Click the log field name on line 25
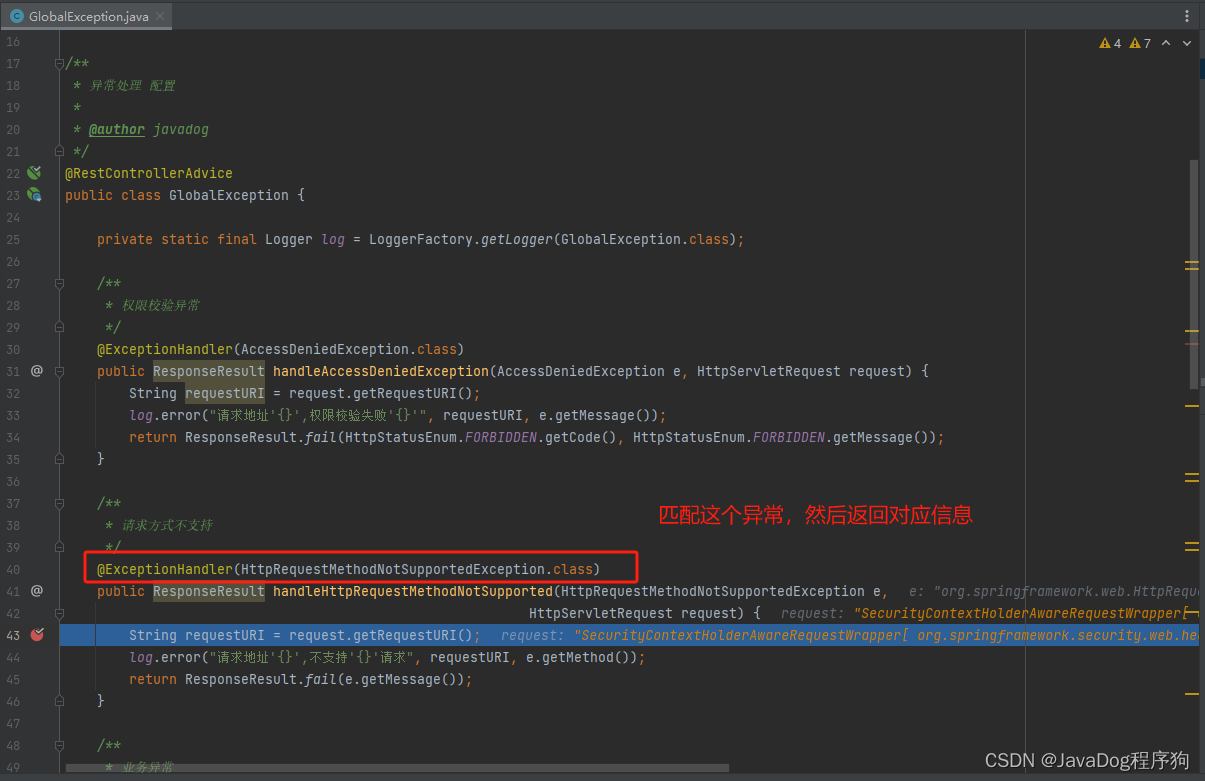Image resolution: width=1205 pixels, height=781 pixels. click(333, 239)
